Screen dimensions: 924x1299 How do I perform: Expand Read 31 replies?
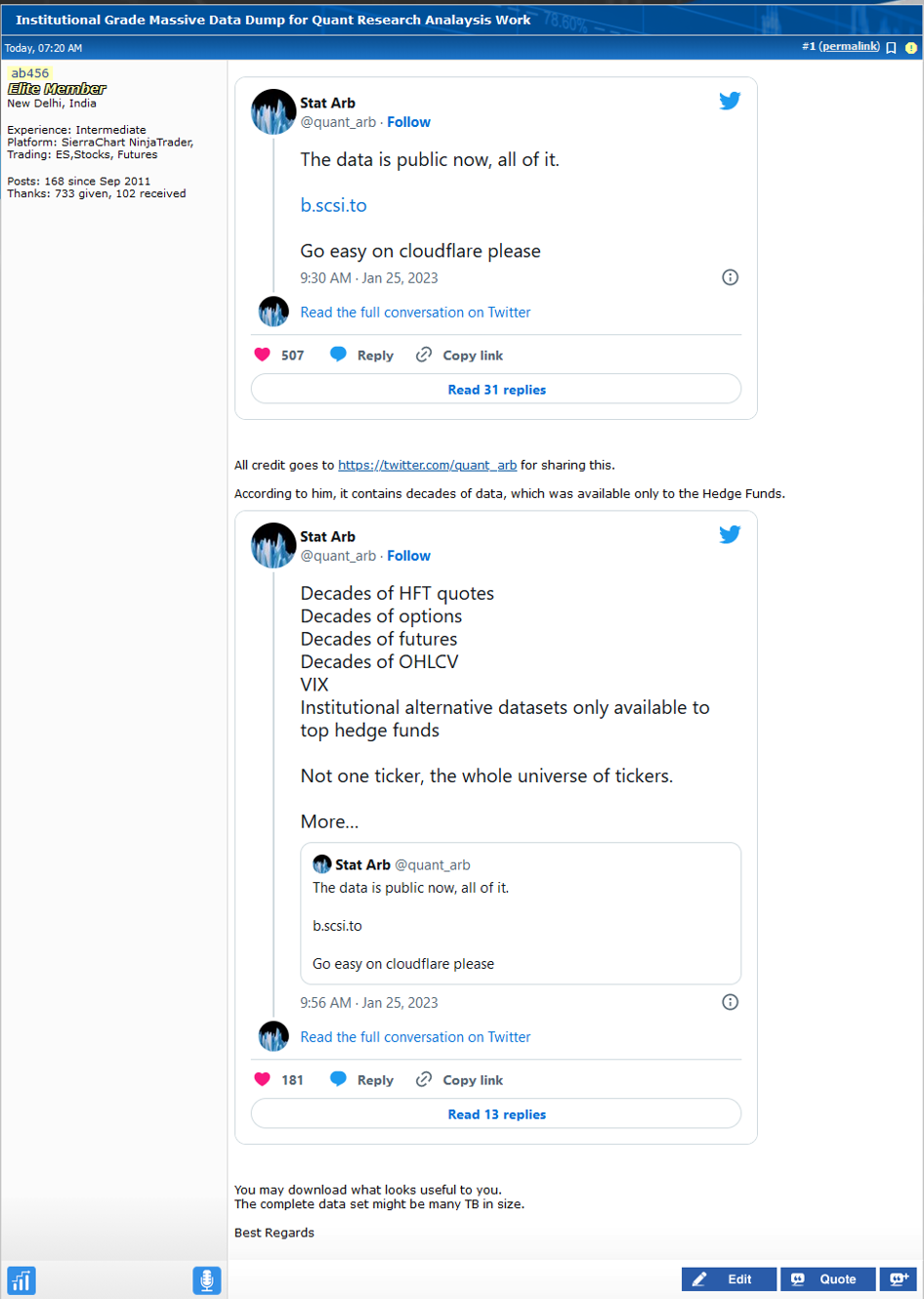(496, 389)
